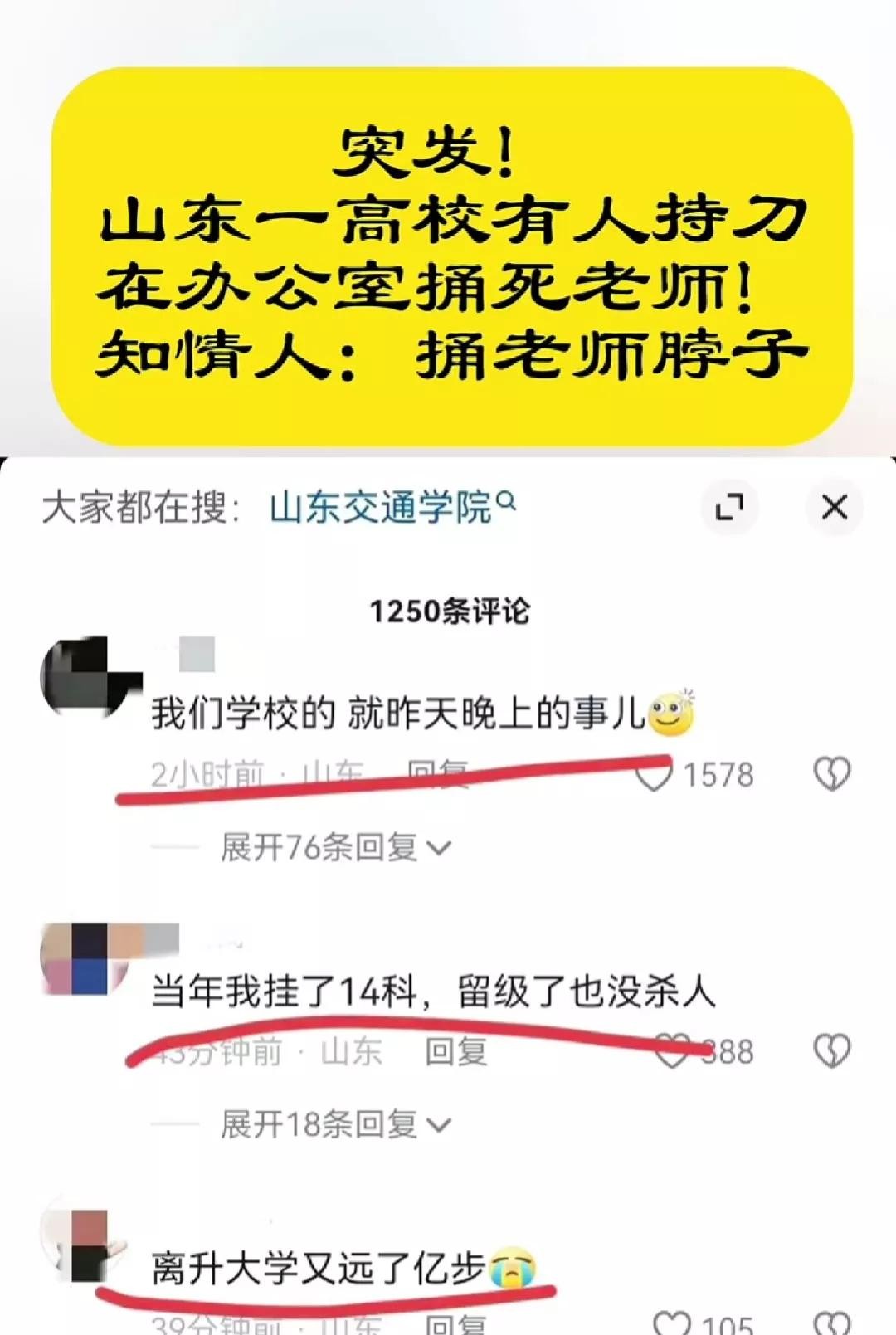Reply to the 当年我挂了14科 comment
Viewport: 896px width, 1335px height.
[455, 1051]
